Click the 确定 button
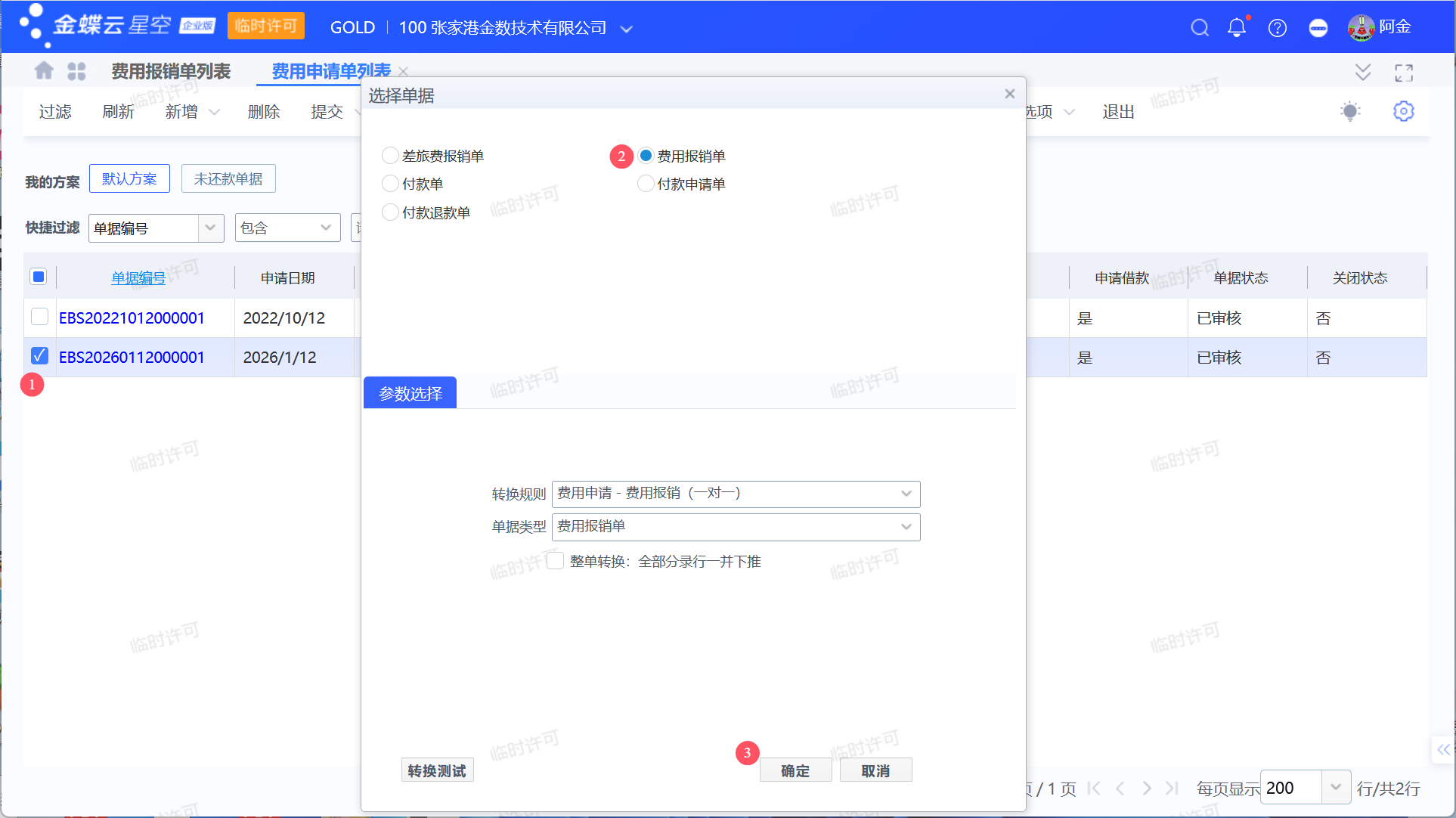Image resolution: width=1456 pixels, height=818 pixels. coord(795,770)
